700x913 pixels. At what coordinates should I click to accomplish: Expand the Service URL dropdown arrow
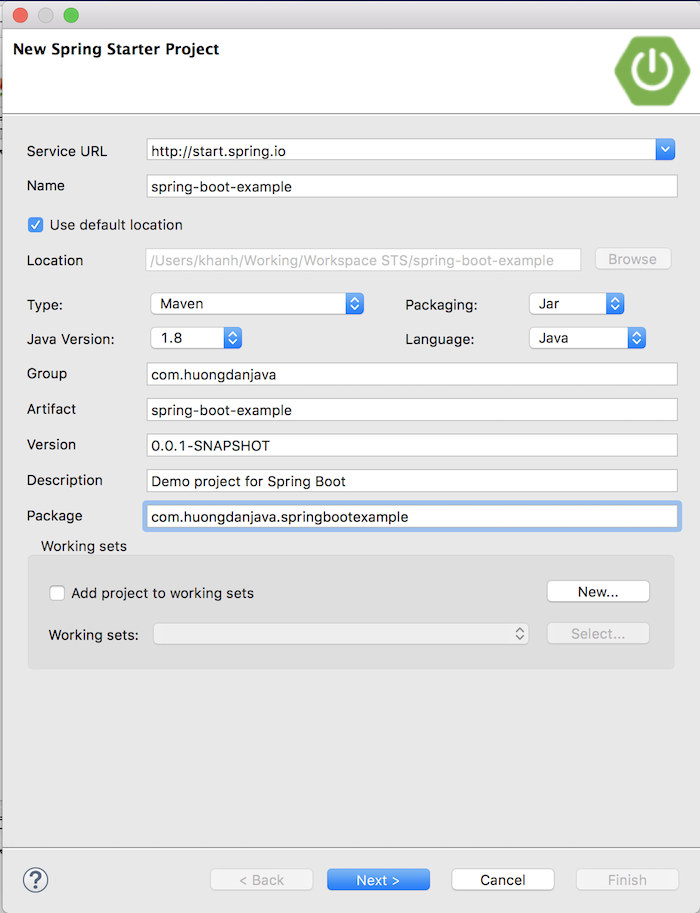point(665,150)
